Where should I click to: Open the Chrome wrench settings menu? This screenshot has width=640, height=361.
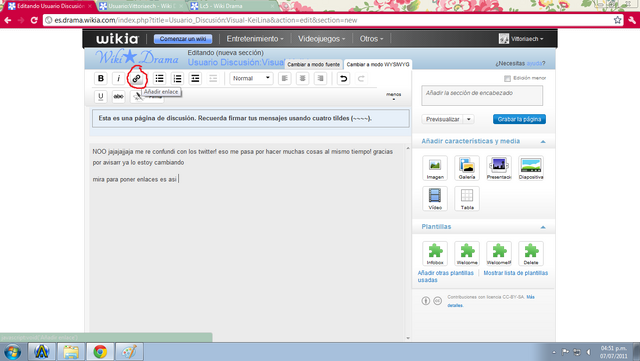point(632,20)
